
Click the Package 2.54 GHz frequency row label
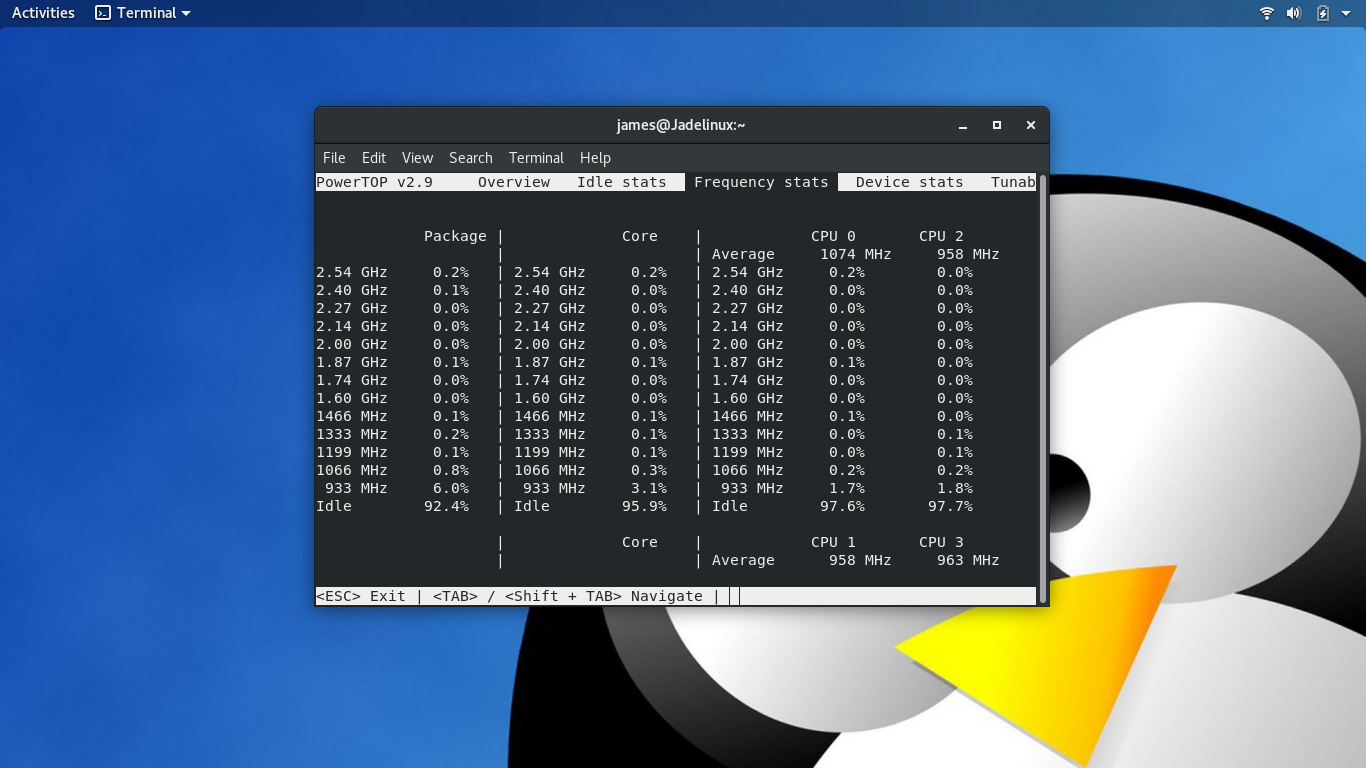click(x=352, y=272)
